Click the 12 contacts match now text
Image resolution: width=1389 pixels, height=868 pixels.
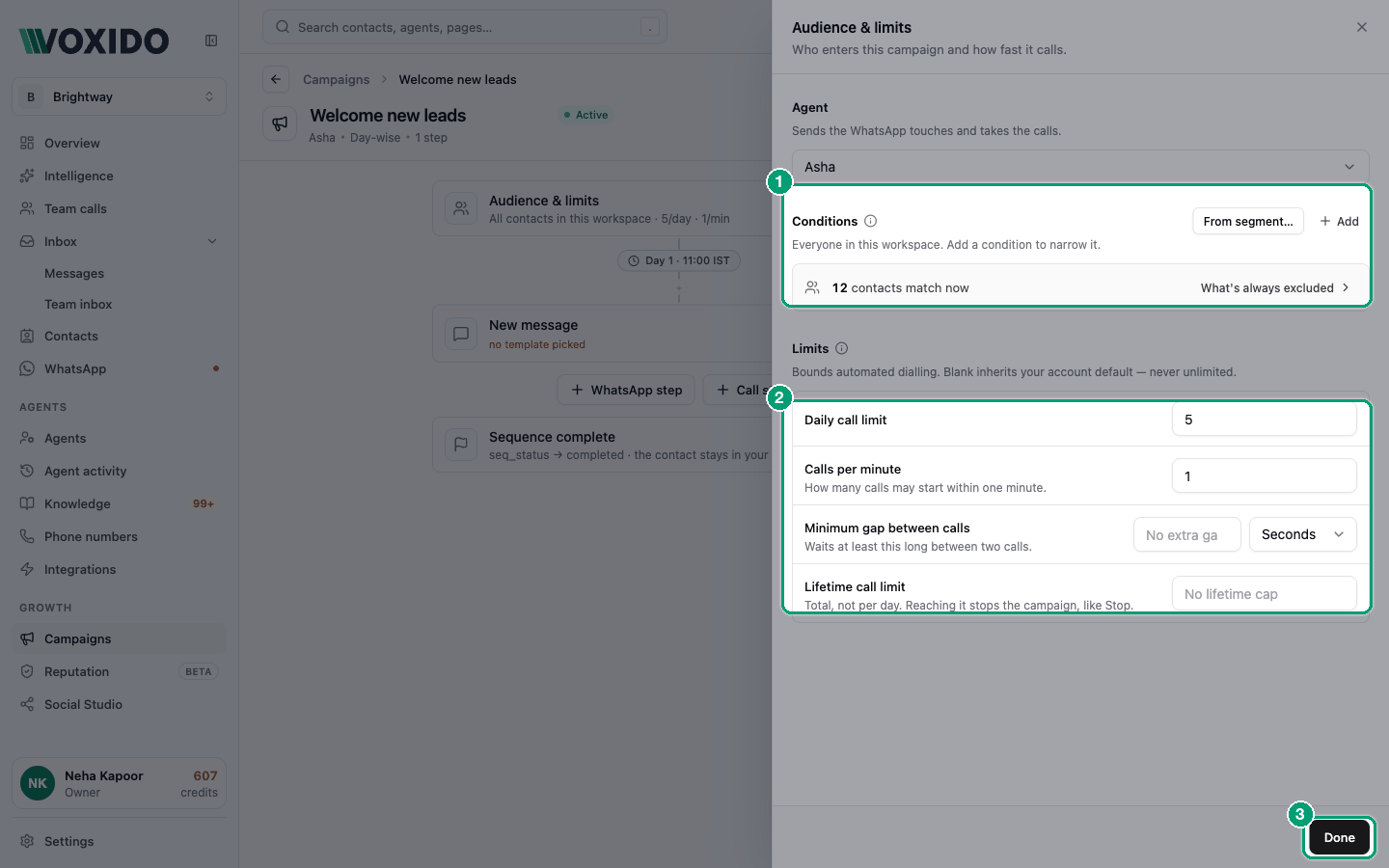(x=900, y=287)
